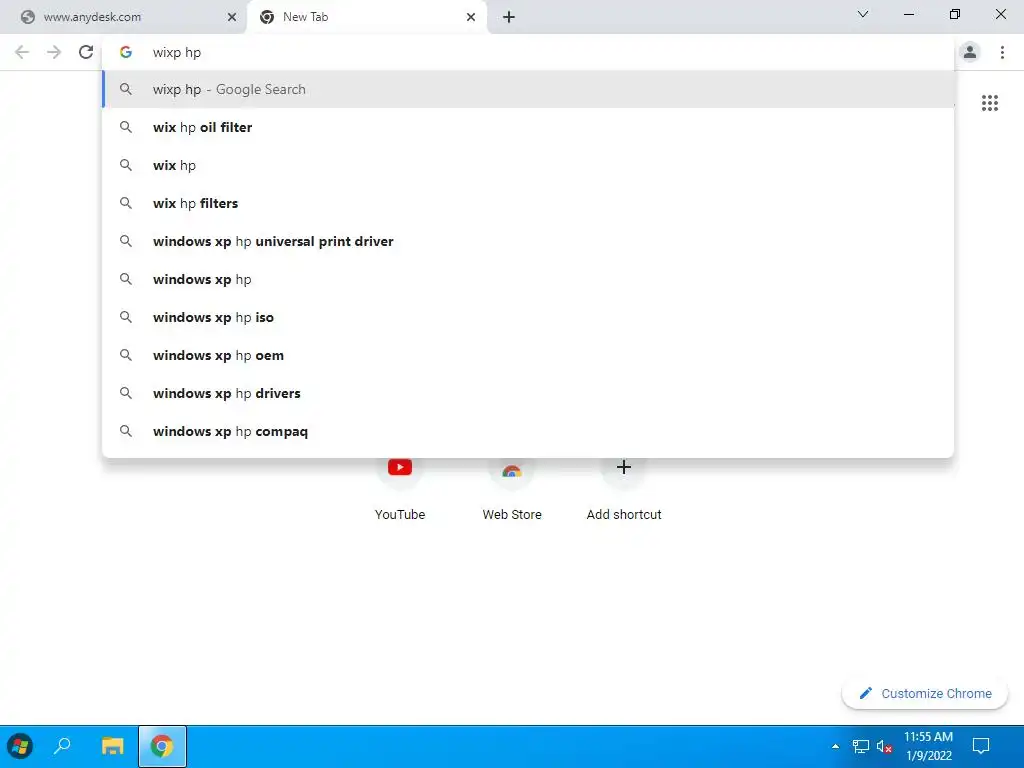Pick 'windows xp hp iso' suggestion
The image size is (1024, 768).
[x=528, y=317]
